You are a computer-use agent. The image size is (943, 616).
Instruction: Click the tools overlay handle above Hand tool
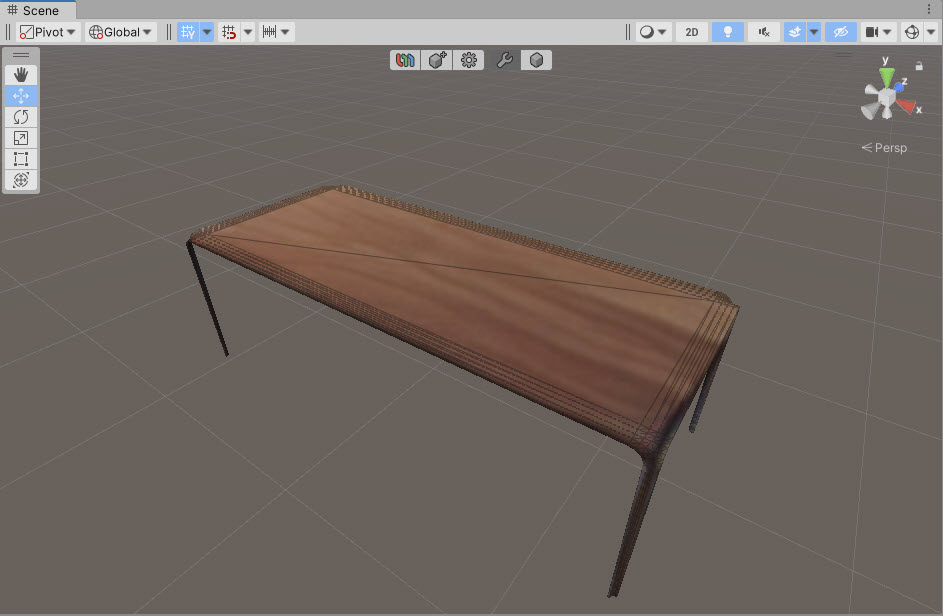pyautogui.click(x=21, y=55)
